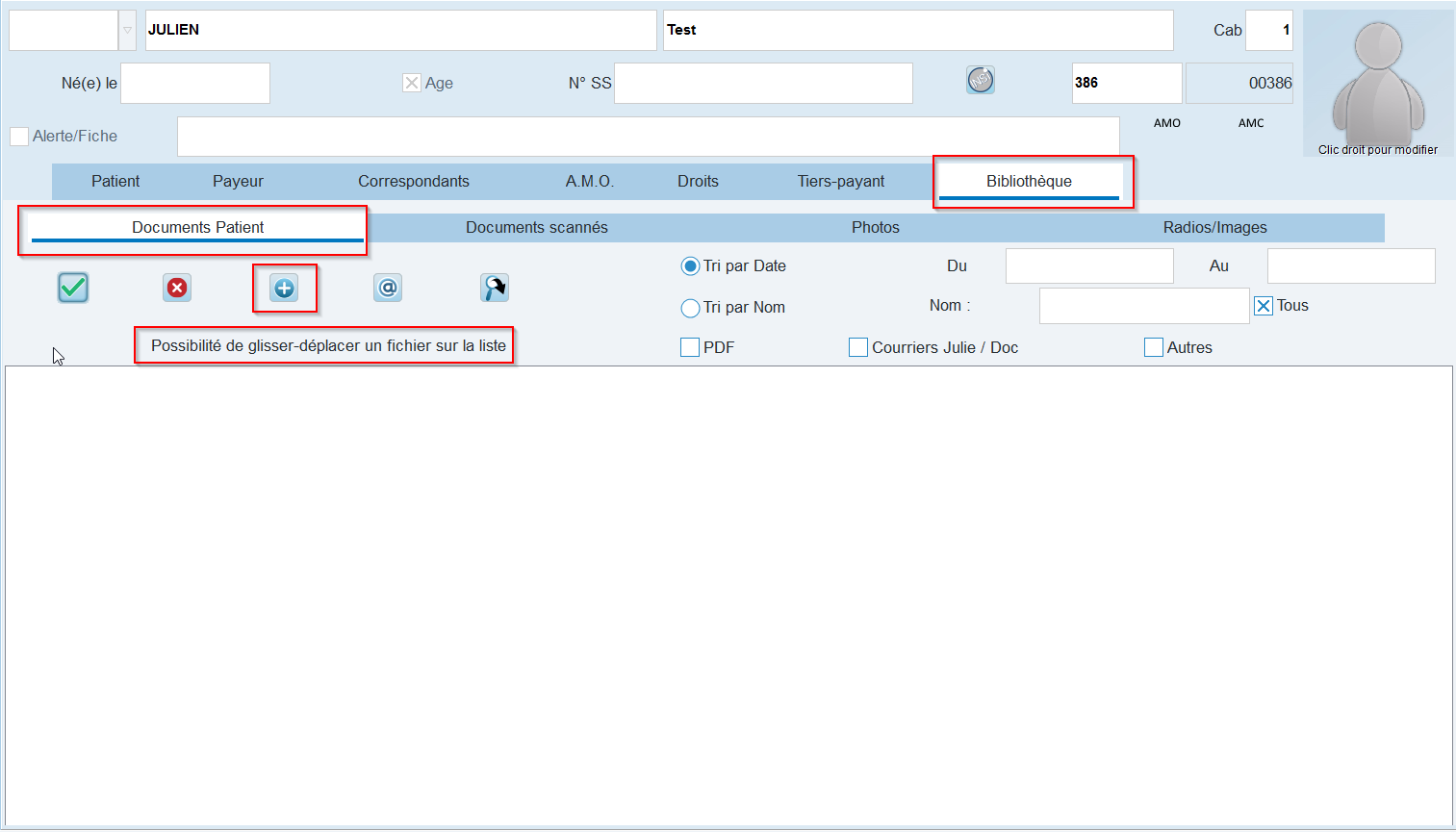1456x832 pixels.
Task: Click the round INS icon beside N° SS
Action: (981, 80)
